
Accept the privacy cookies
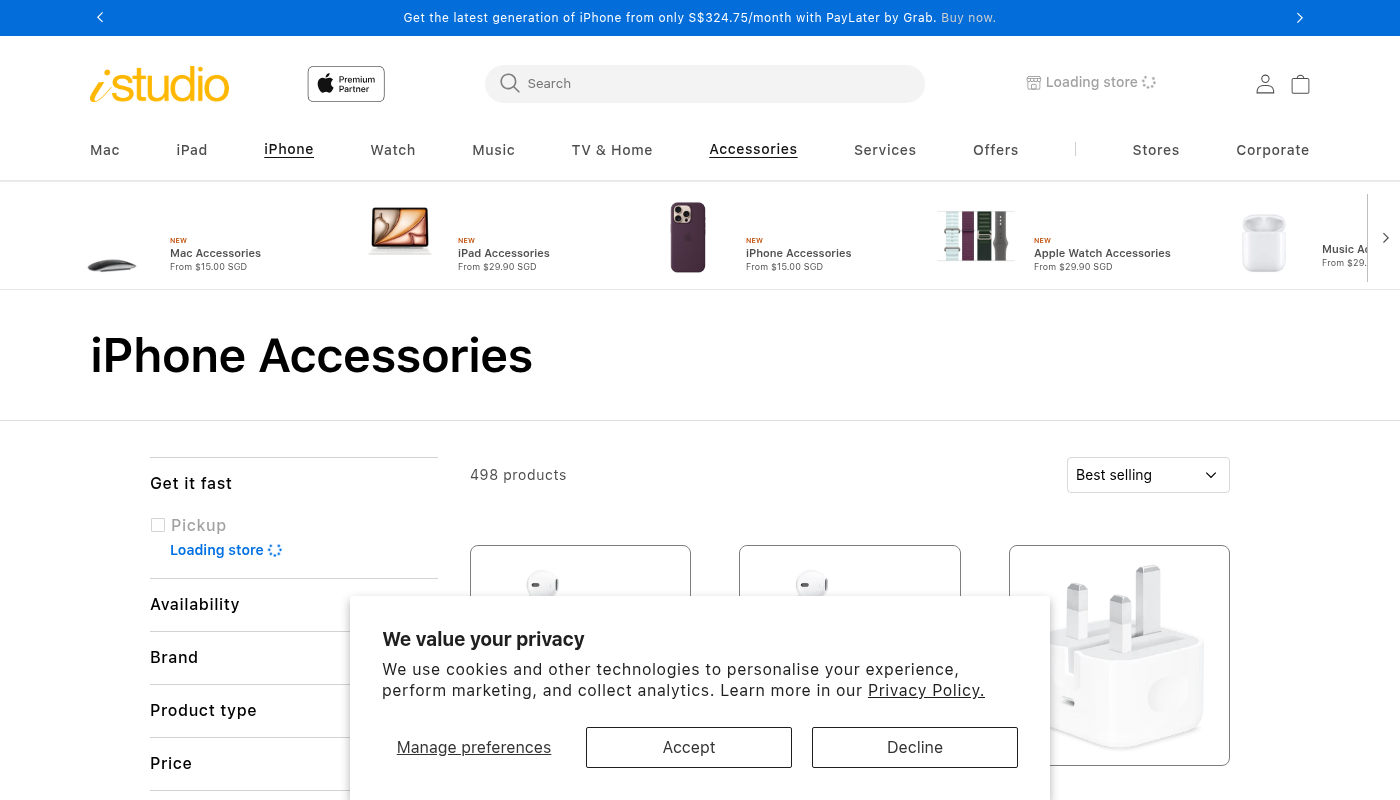coord(689,747)
